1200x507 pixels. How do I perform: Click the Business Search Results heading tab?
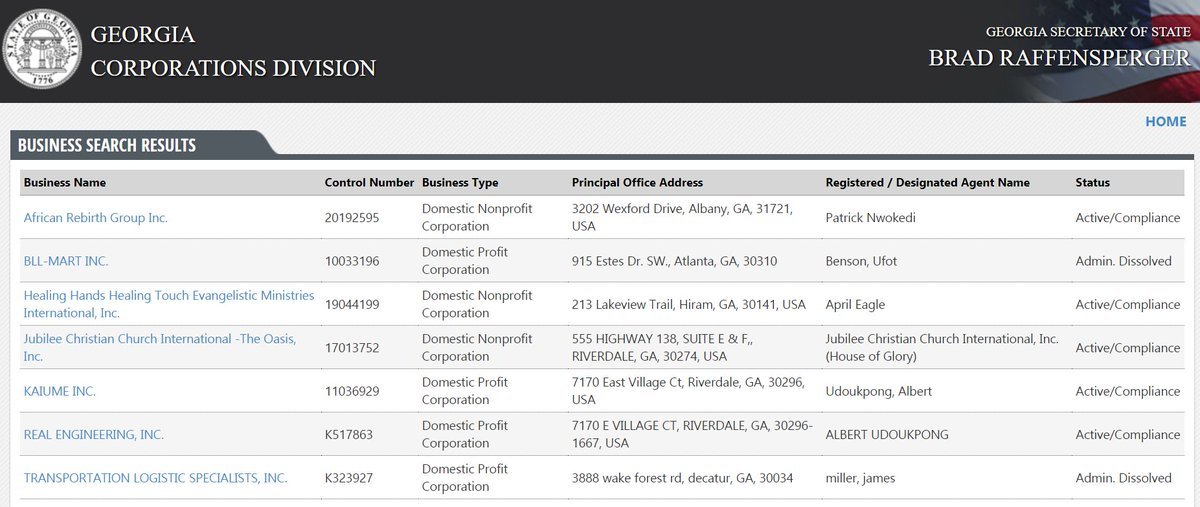point(107,145)
